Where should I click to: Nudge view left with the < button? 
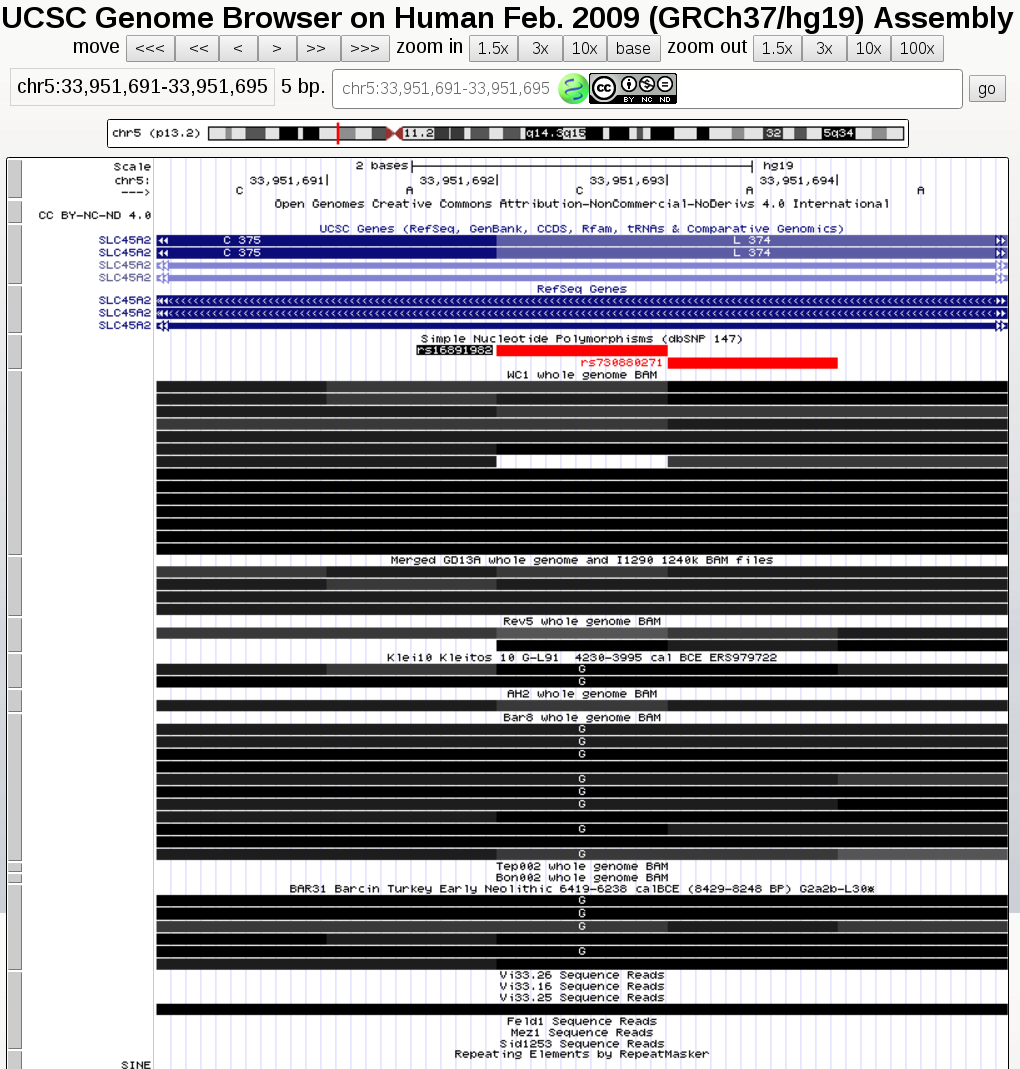(238, 48)
